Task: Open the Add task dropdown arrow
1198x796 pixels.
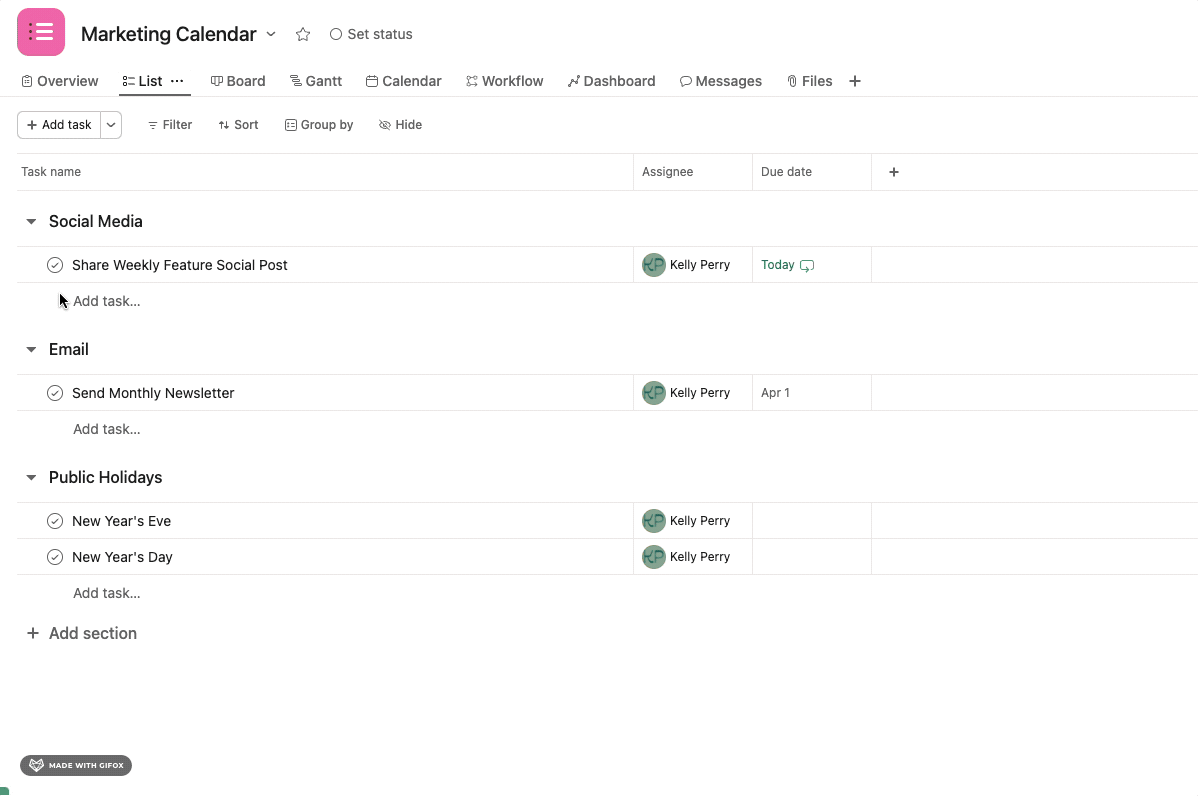Action: [111, 125]
